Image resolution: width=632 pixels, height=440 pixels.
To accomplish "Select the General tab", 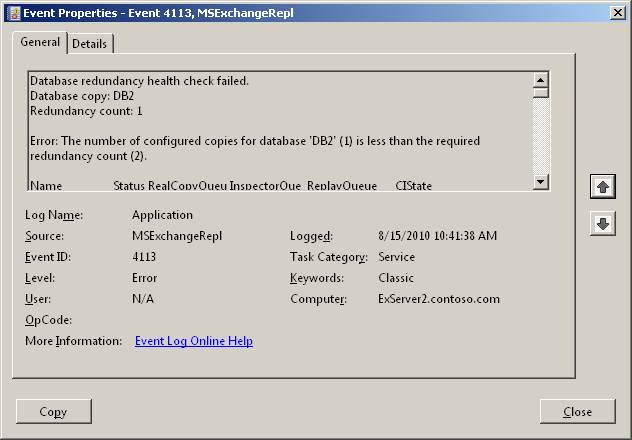I will [40, 43].
